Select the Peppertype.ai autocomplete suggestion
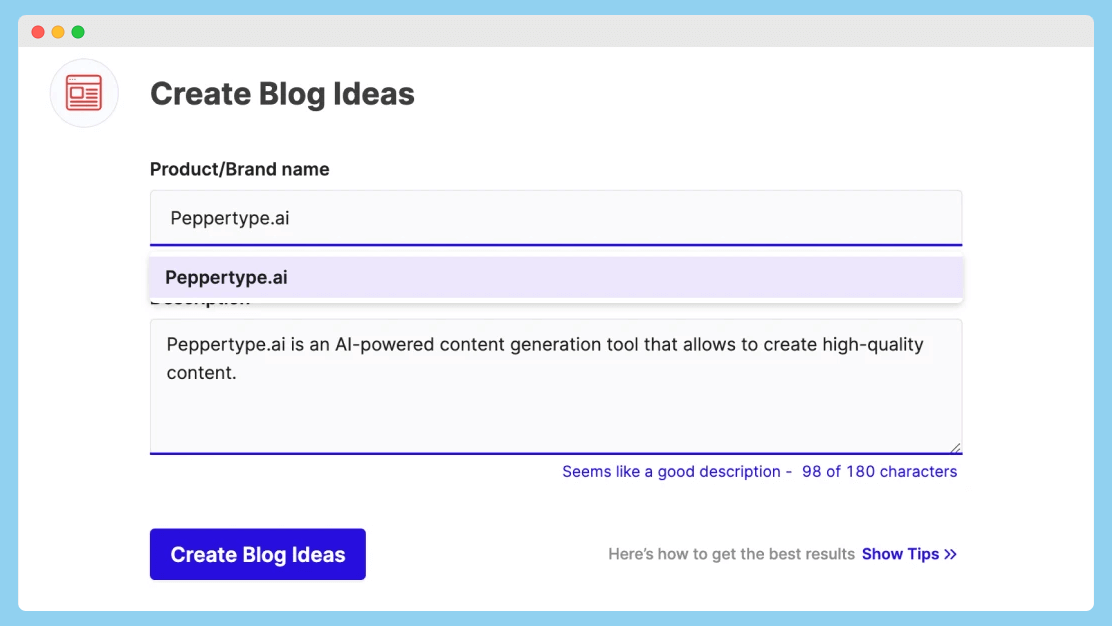 point(556,277)
